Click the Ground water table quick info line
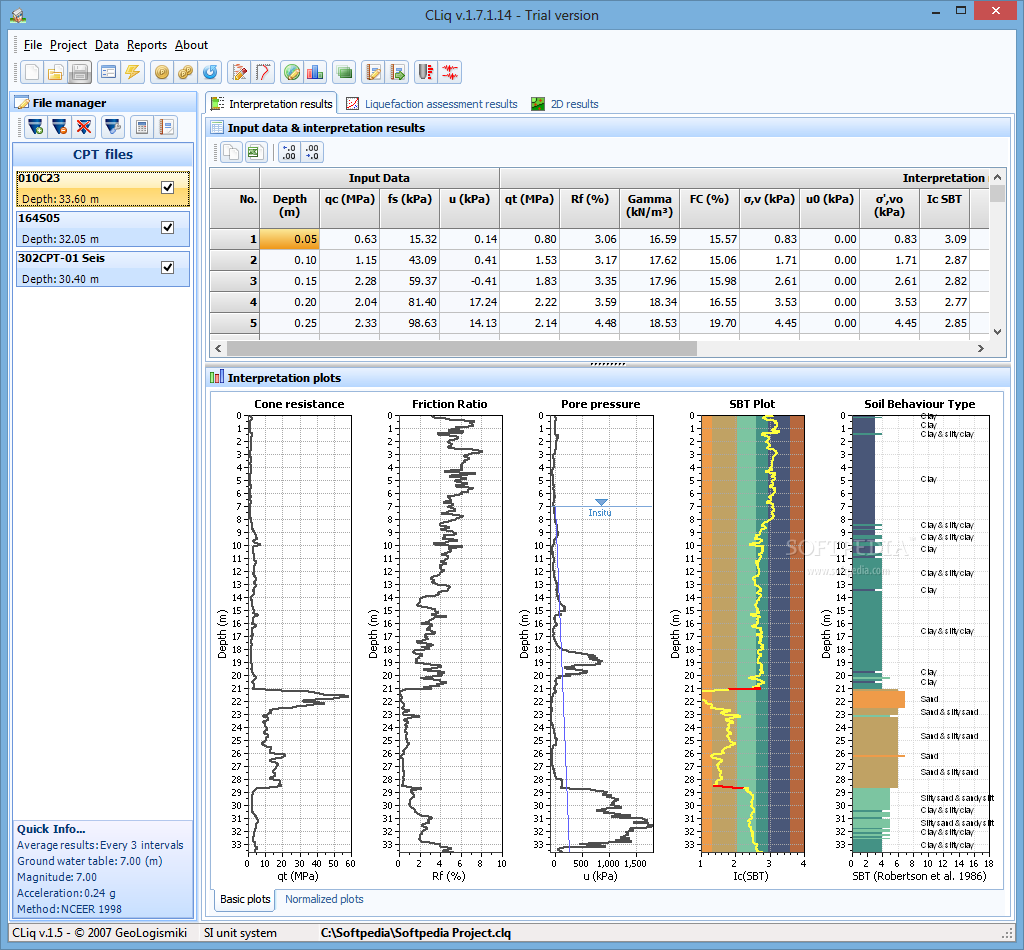The width and height of the screenshot is (1024, 950). point(90,861)
